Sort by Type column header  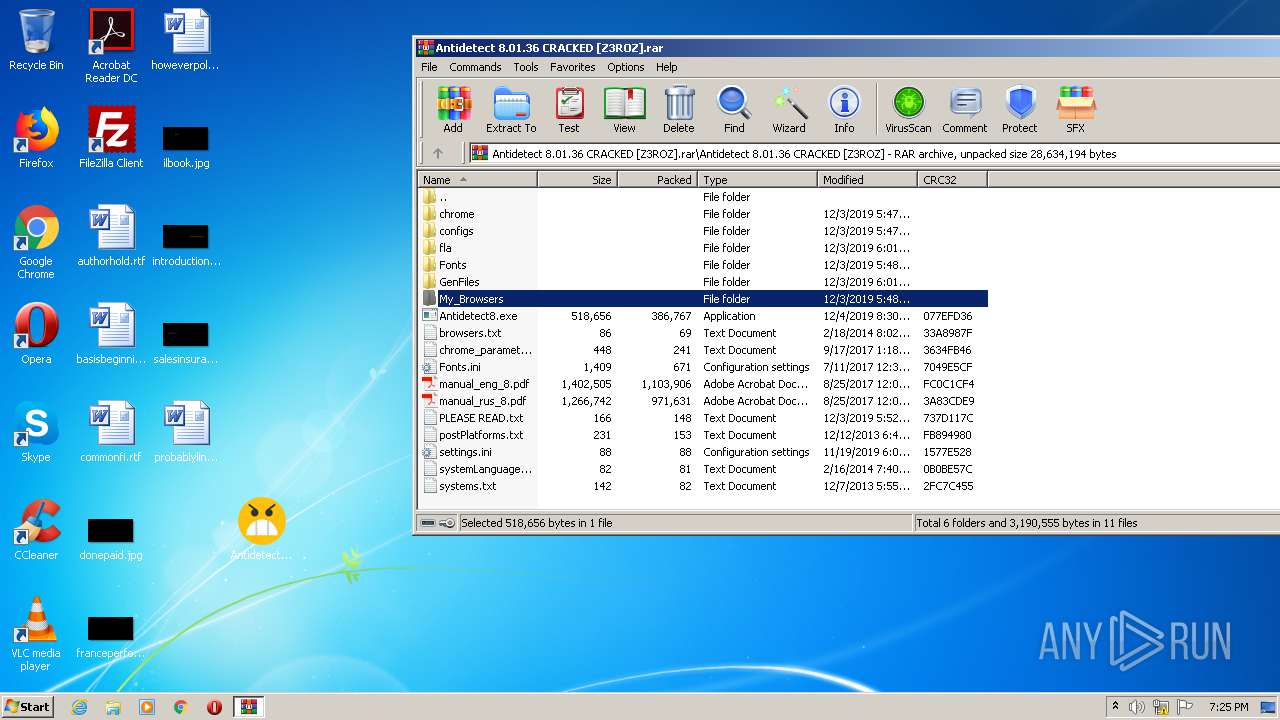pyautogui.click(x=757, y=180)
